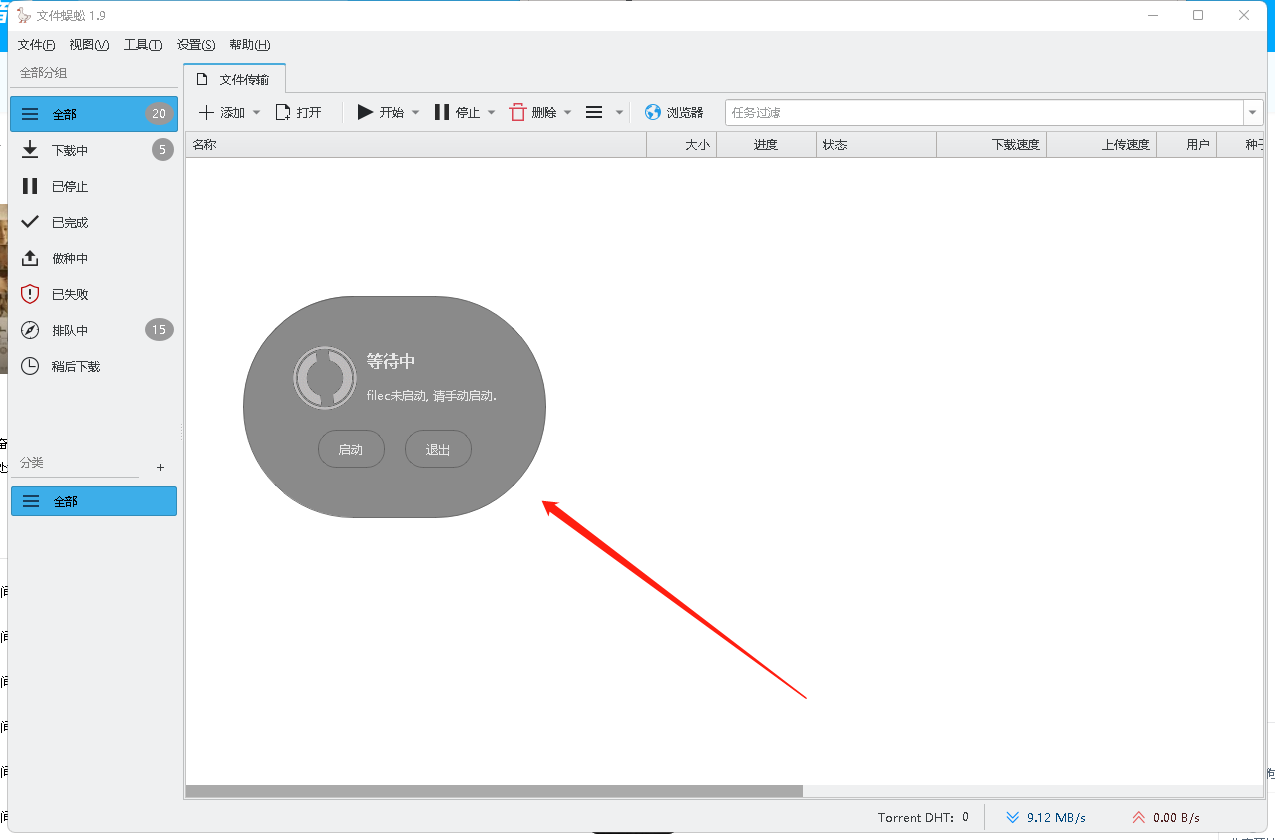1275x840 pixels.
Task: Expand the 添加 dropdown arrow
Action: [x=257, y=113]
